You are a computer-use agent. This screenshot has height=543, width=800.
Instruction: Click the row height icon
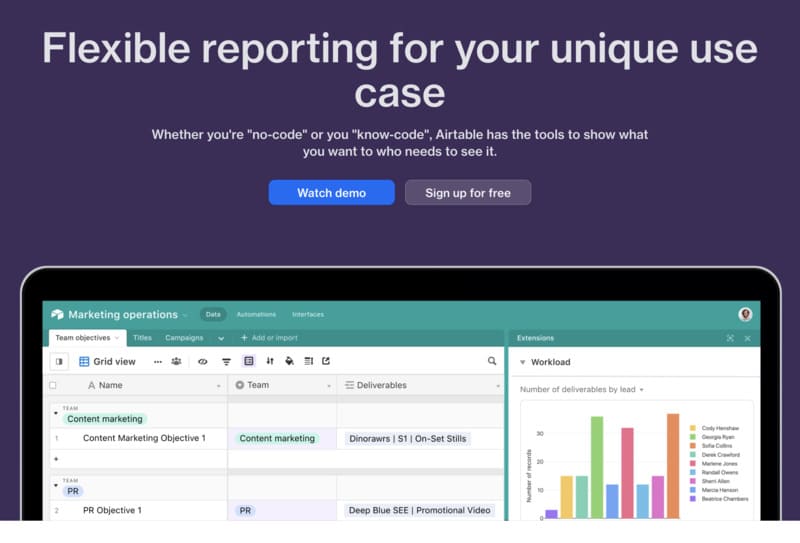click(x=309, y=361)
